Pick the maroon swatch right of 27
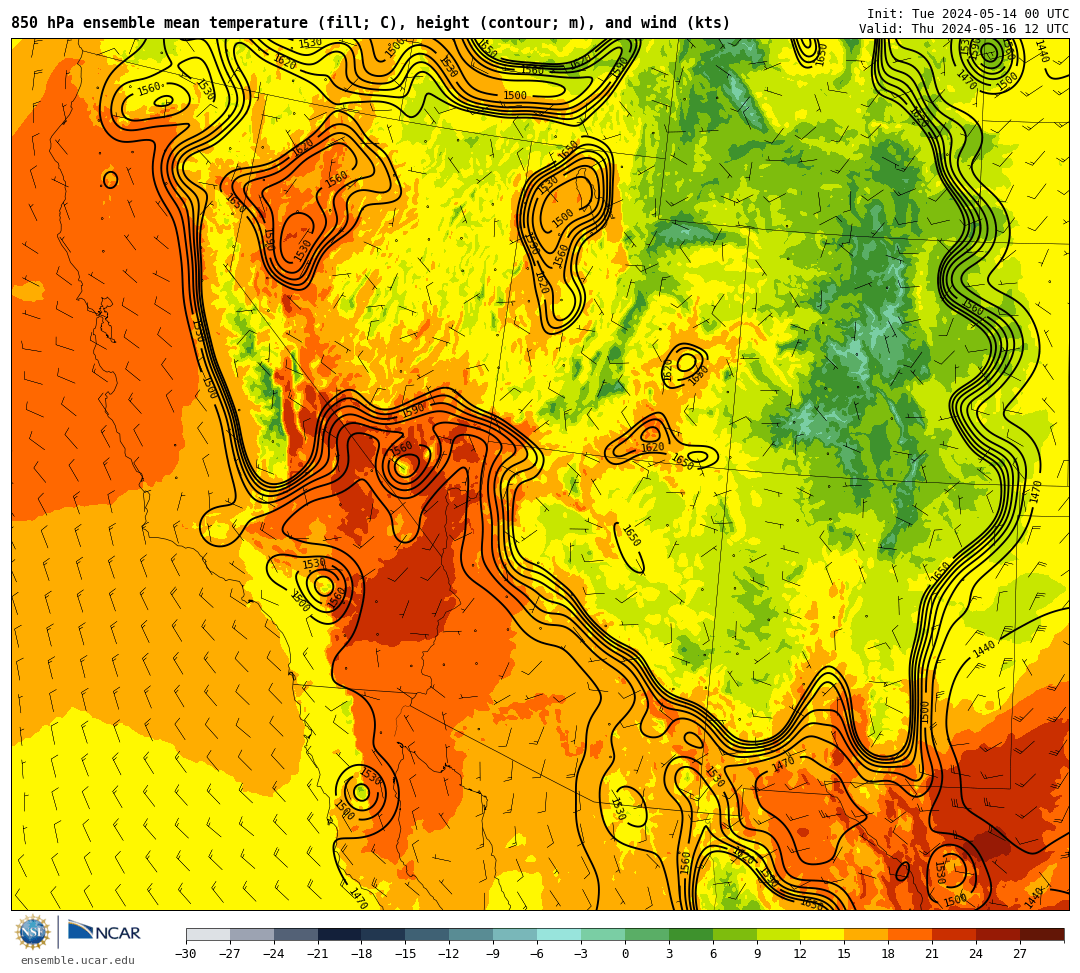Image resolution: width=1080 pixels, height=973 pixels. (x=1042, y=935)
